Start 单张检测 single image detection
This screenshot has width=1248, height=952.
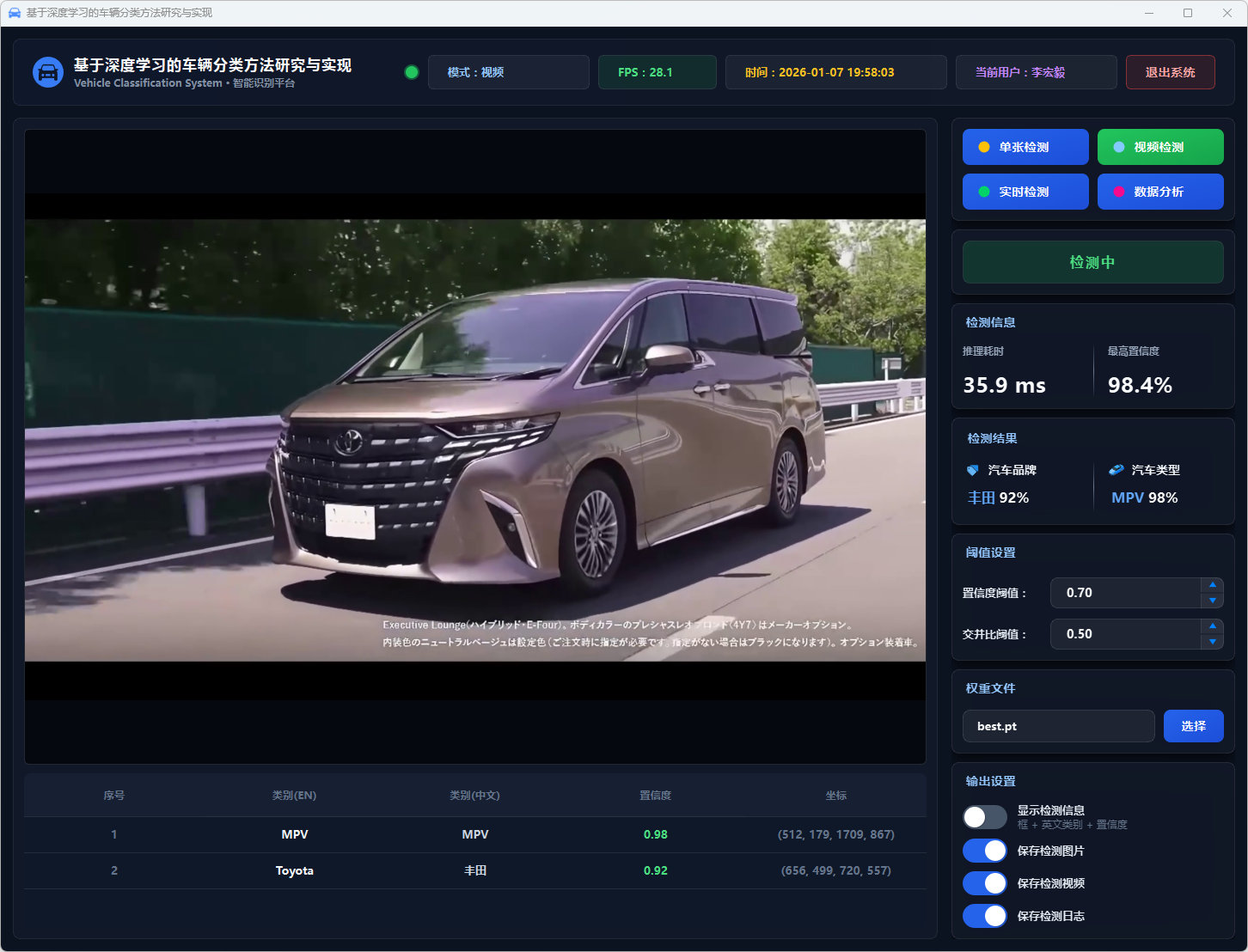tap(1025, 147)
